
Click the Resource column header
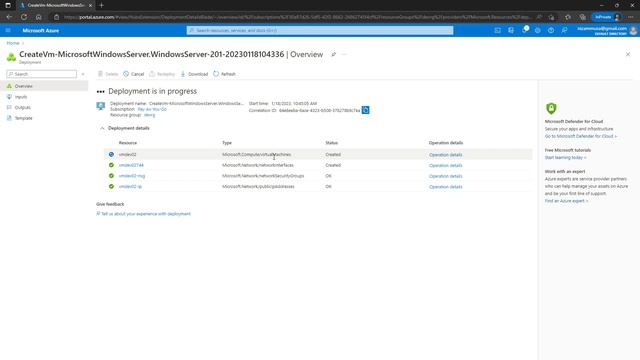coord(128,143)
